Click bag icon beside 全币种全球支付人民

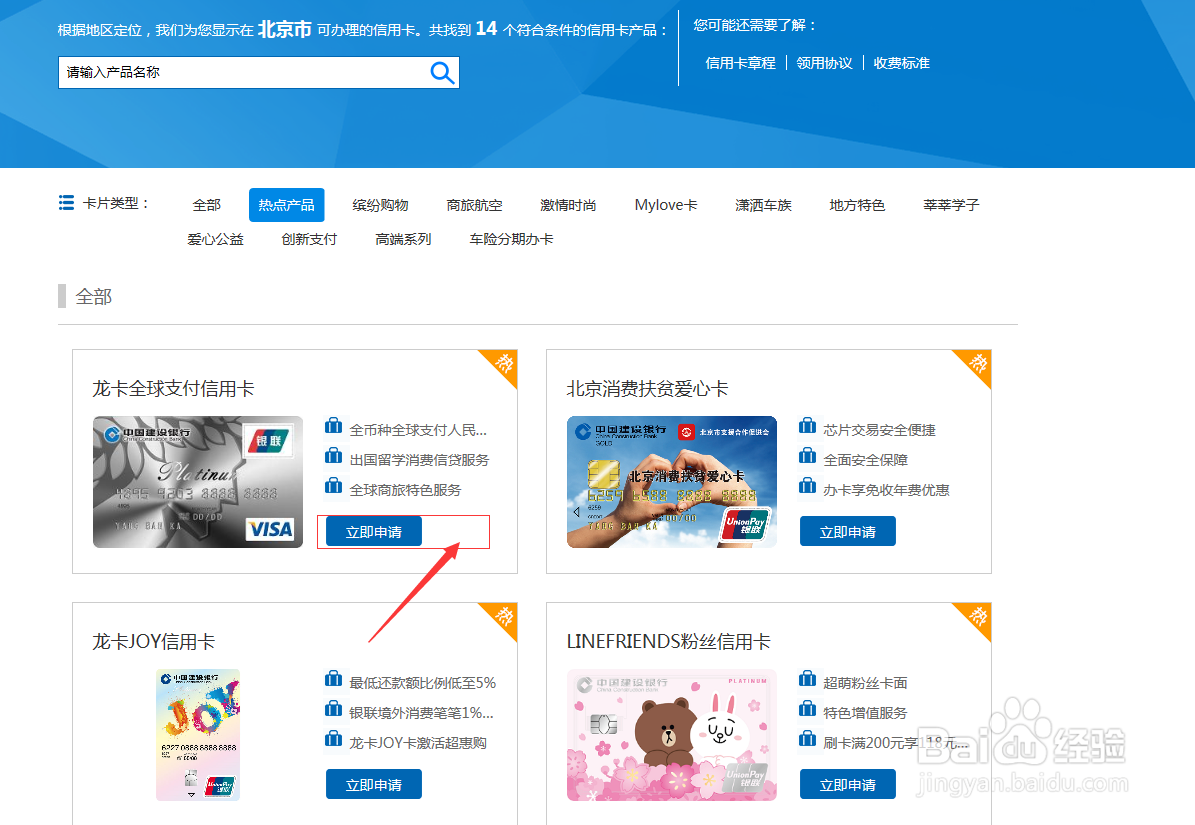pos(333,425)
